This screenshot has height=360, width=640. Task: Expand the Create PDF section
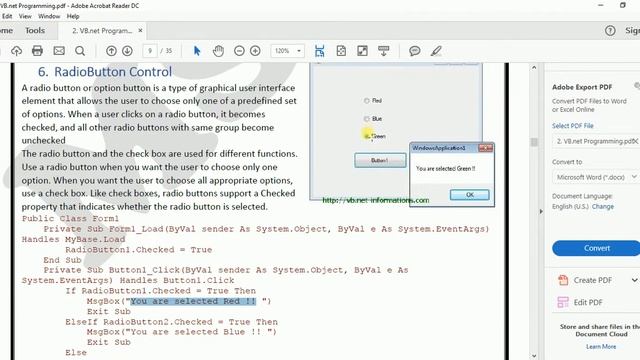point(634,280)
